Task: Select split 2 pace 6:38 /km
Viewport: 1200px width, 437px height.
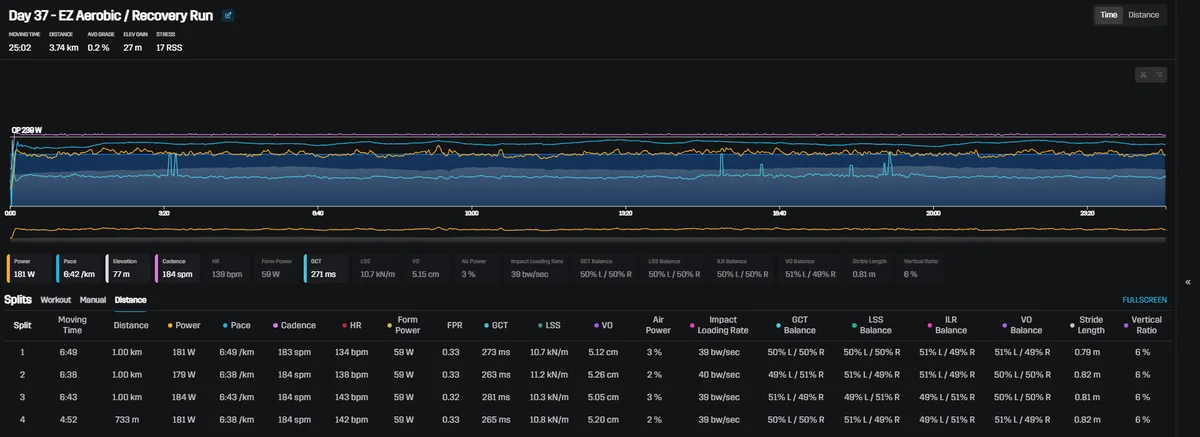Action: click(x=240, y=373)
